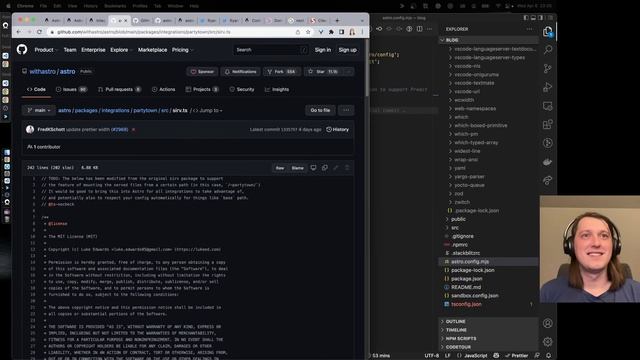Switch to Security tab
The height and width of the screenshot is (360, 640).
[x=242, y=89]
